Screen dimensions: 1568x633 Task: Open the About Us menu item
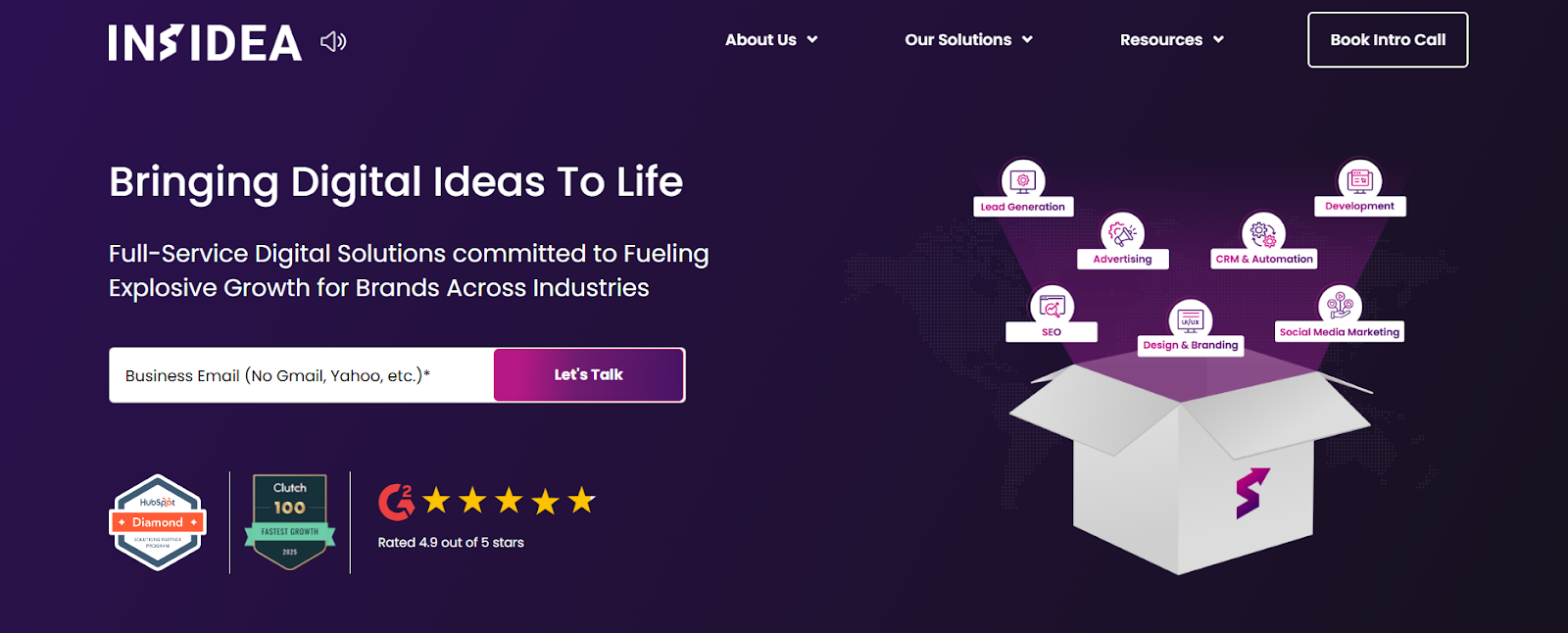(760, 40)
